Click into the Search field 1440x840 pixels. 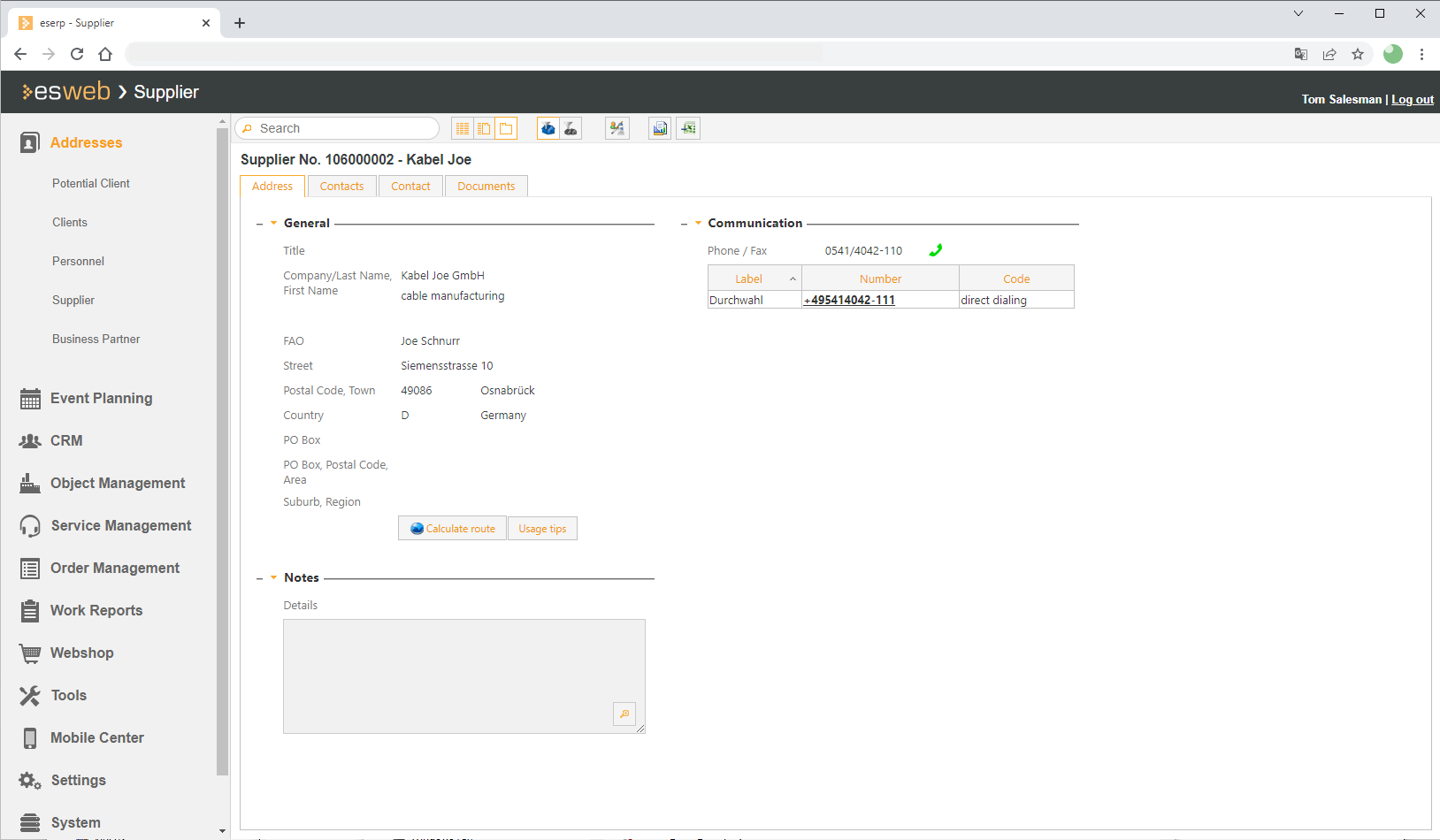coord(345,129)
